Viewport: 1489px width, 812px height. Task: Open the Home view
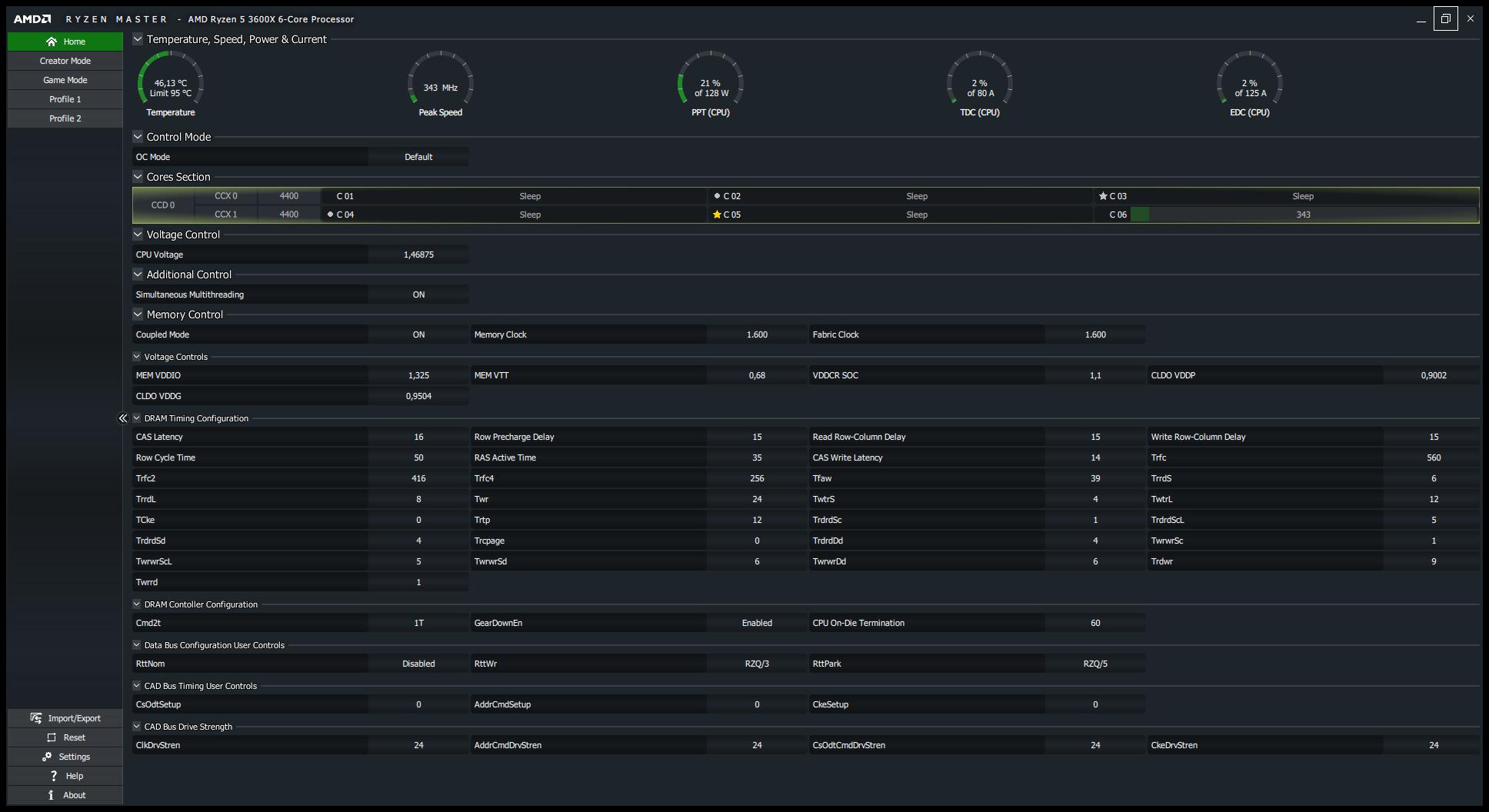point(65,42)
